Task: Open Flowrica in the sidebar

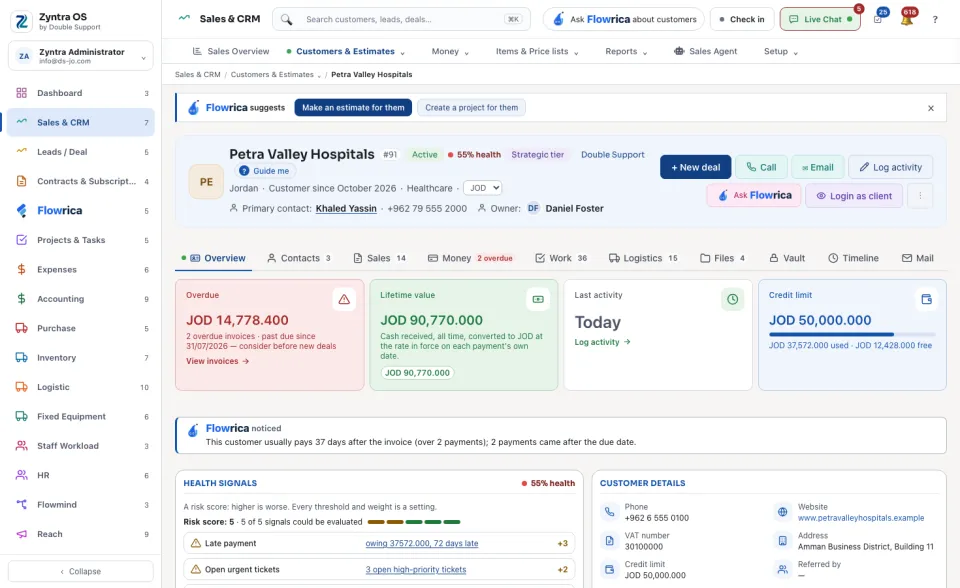Action: coord(81,211)
